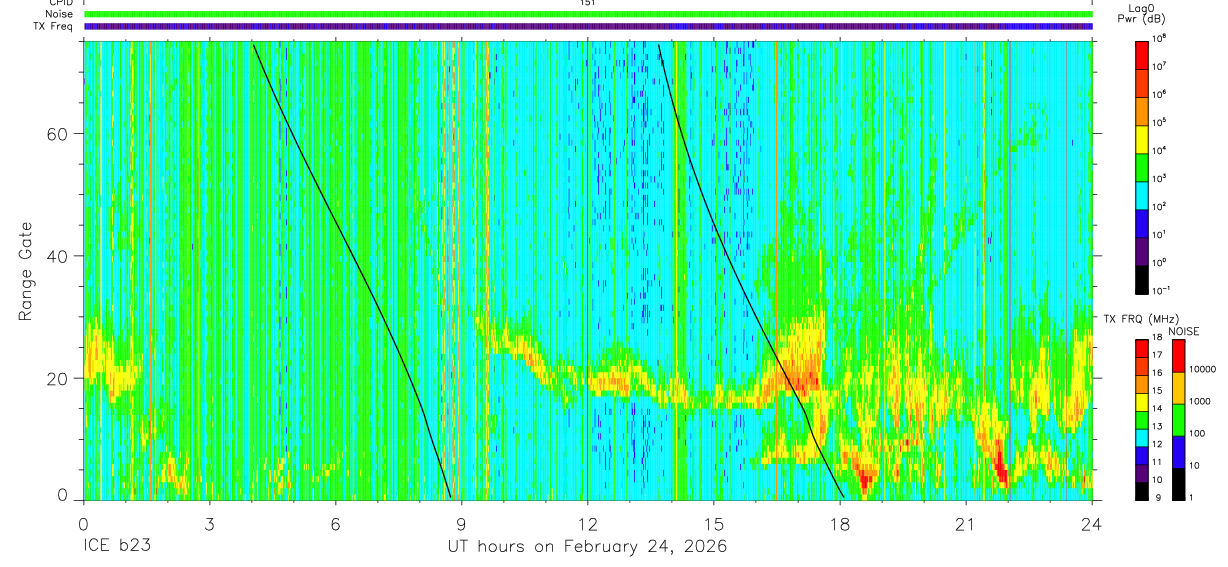Viewport: 1228px width, 567px height.
Task: Select the 'Range Gate' y-axis title
Action: [25, 272]
